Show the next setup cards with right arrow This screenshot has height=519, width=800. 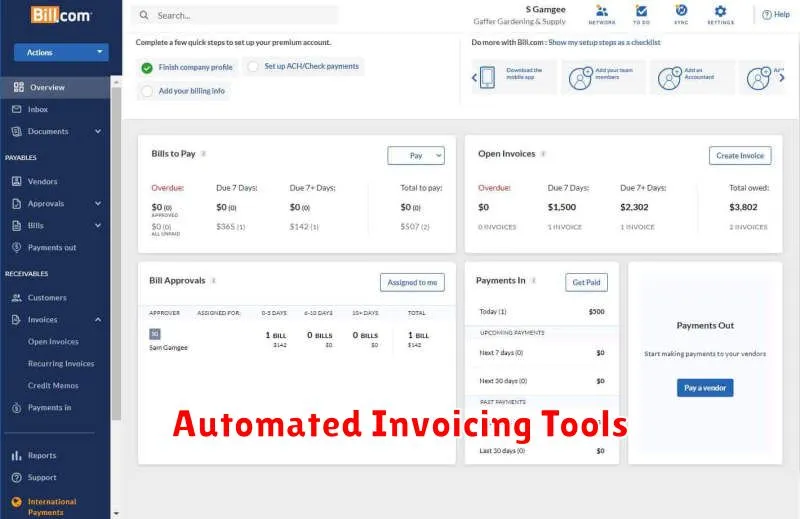point(782,78)
